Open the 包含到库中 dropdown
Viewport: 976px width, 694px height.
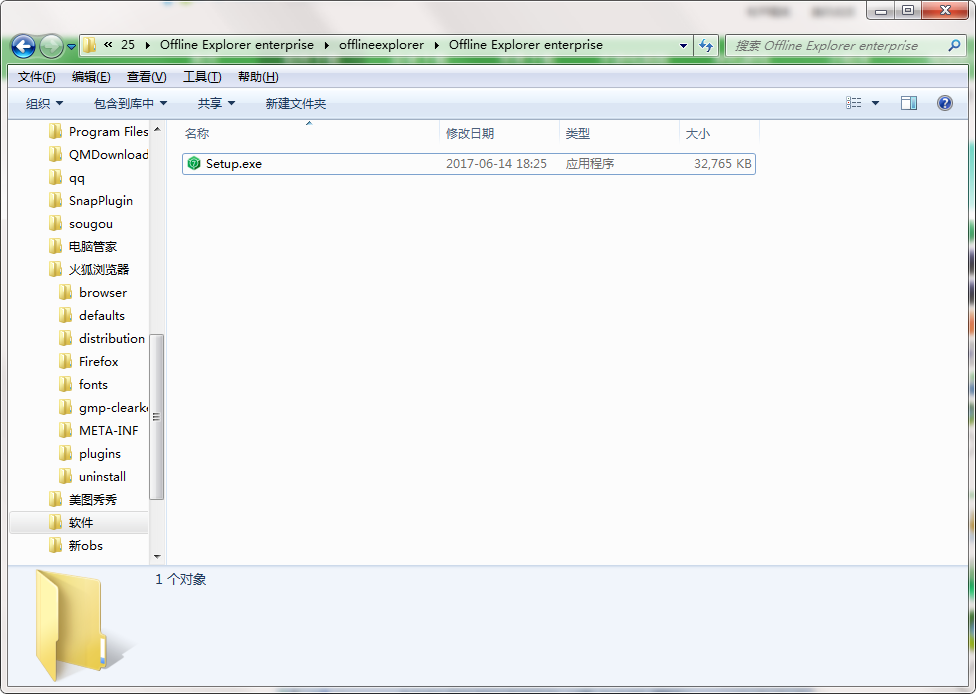pos(130,103)
